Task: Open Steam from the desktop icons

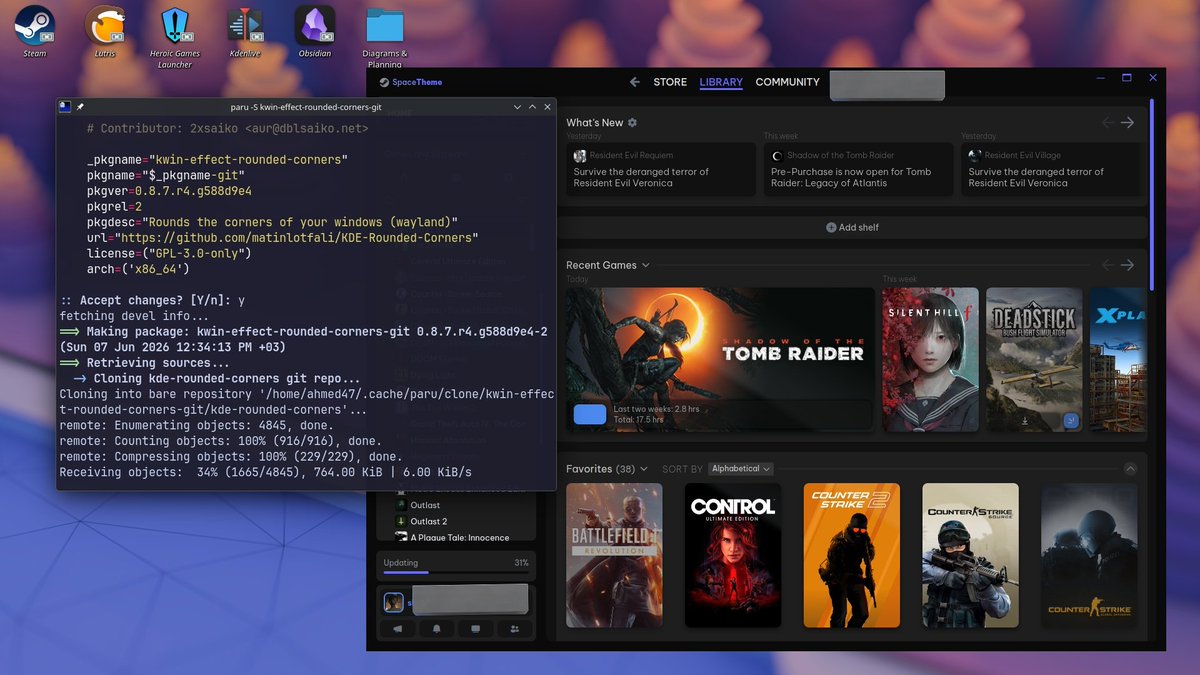Action: pyautogui.click(x=34, y=31)
